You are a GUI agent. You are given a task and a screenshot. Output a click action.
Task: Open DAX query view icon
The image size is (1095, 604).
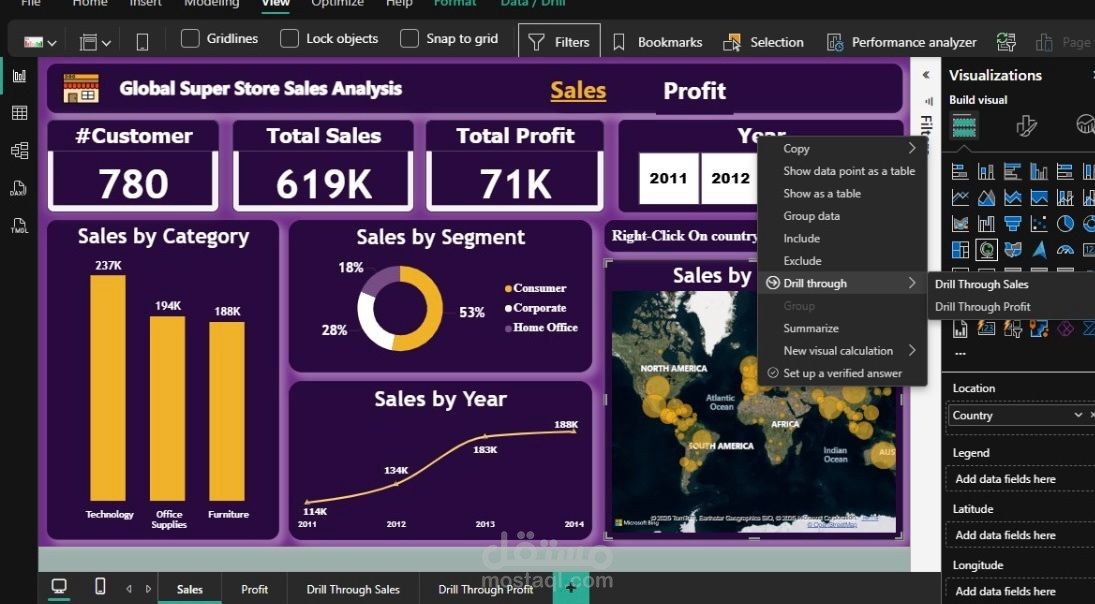click(19, 188)
